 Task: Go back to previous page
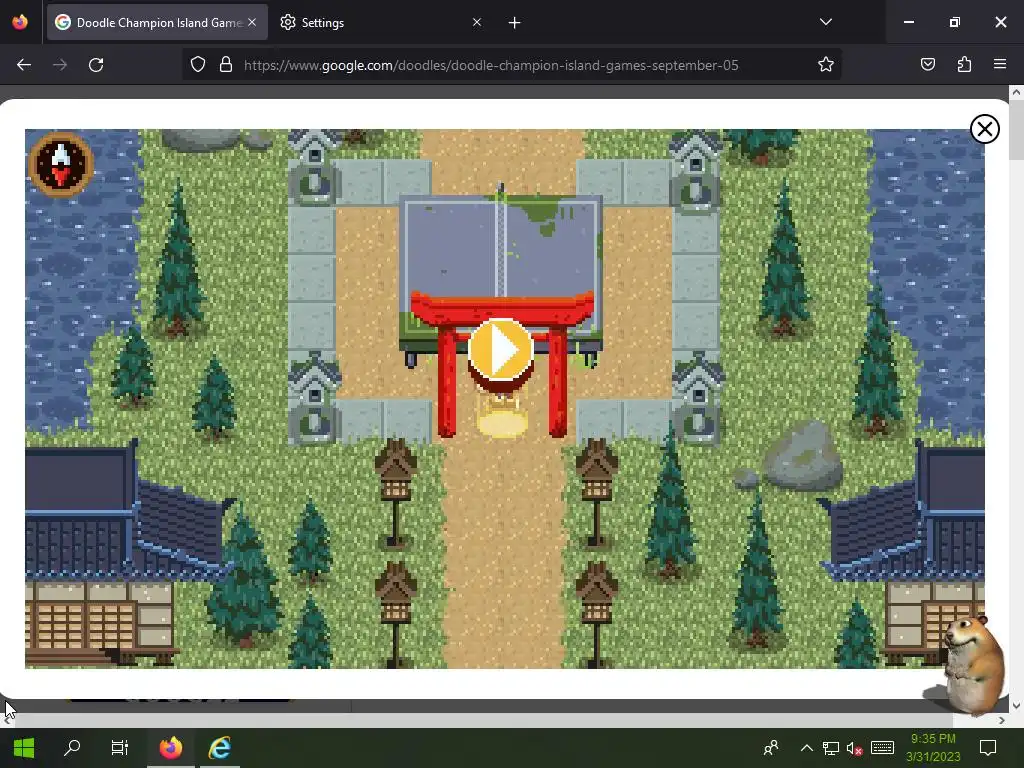click(x=24, y=65)
